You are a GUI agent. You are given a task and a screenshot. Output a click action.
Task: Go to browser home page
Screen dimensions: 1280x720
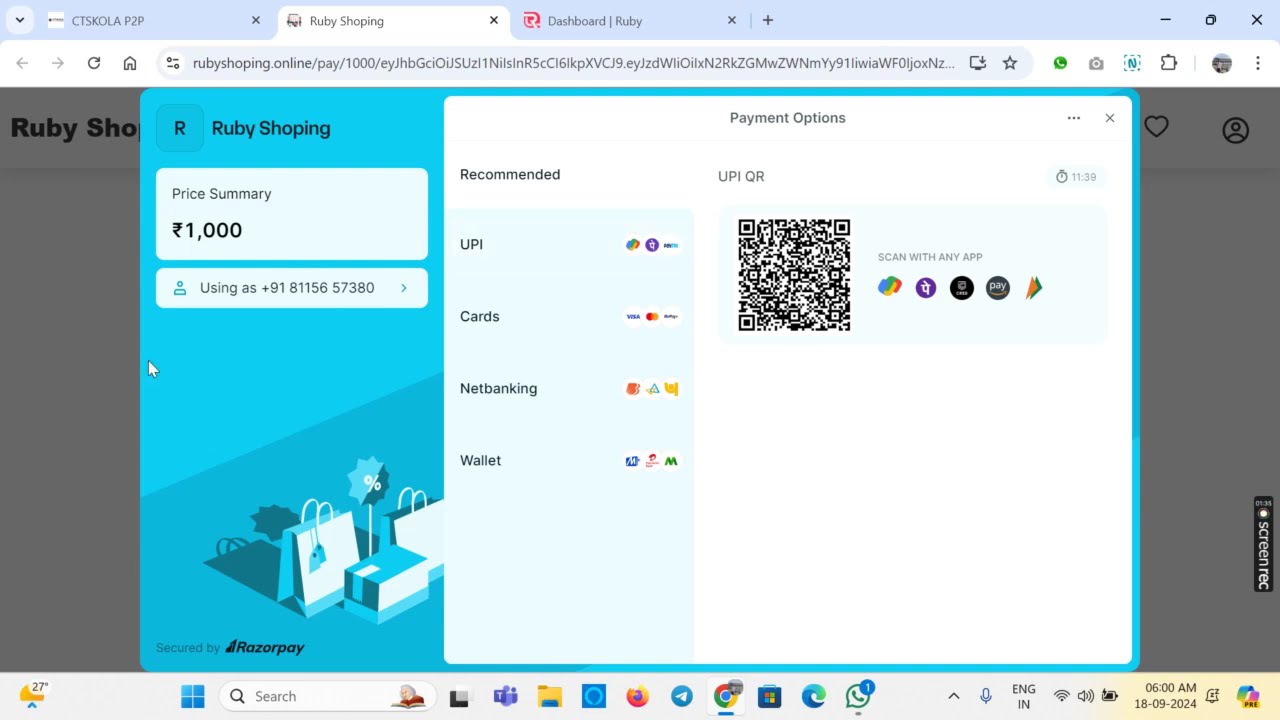(130, 63)
